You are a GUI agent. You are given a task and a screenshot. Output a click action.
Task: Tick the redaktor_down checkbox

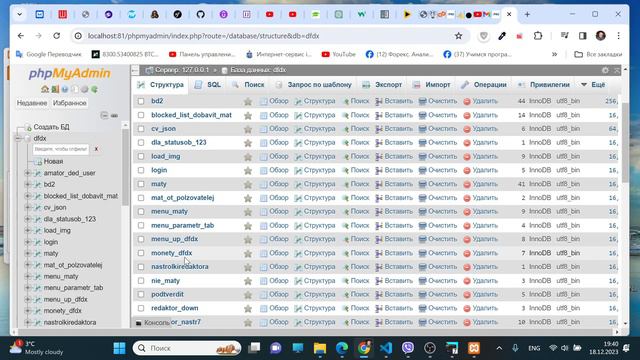pos(141,308)
